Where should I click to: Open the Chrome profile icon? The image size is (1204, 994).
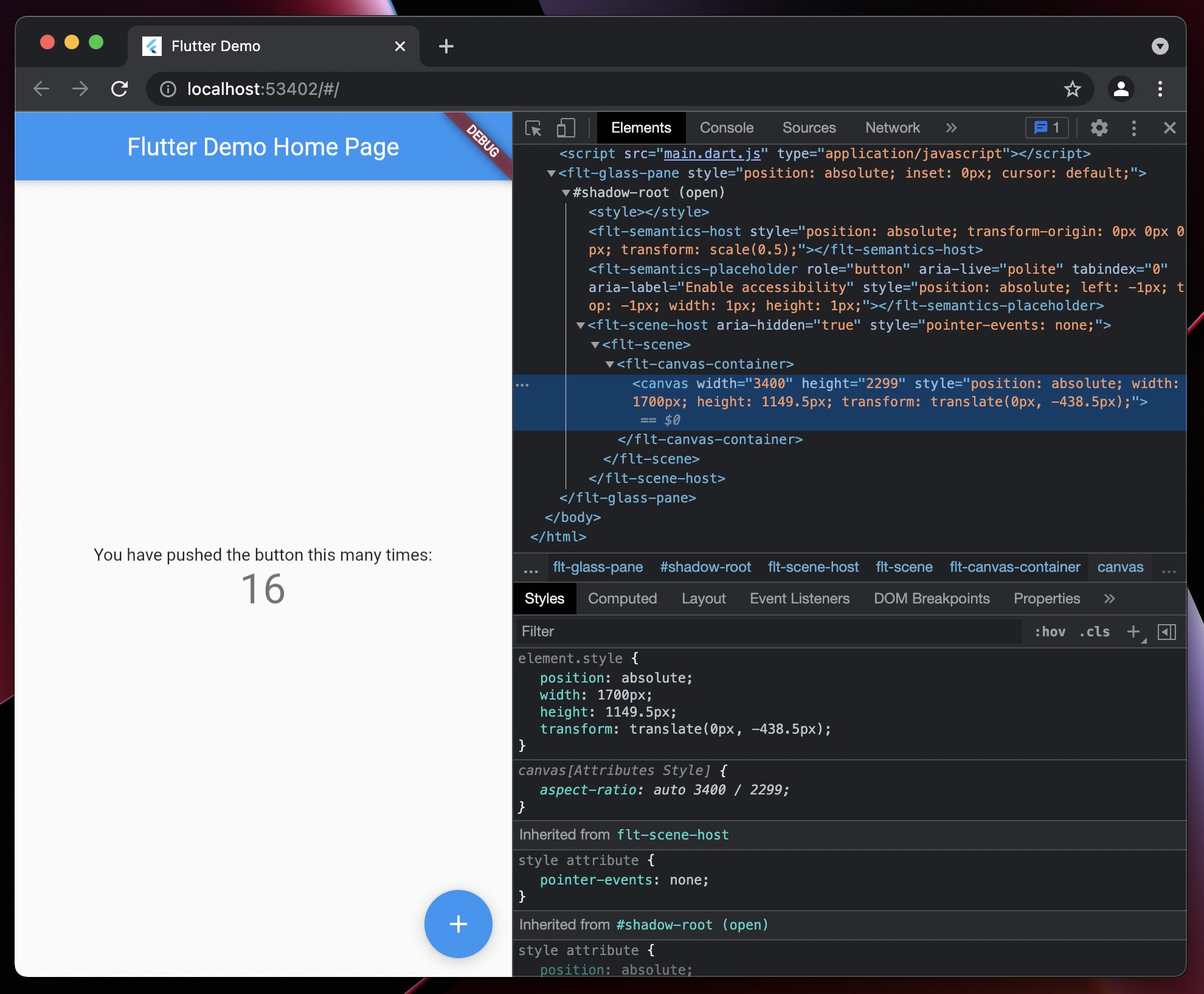pos(1121,89)
